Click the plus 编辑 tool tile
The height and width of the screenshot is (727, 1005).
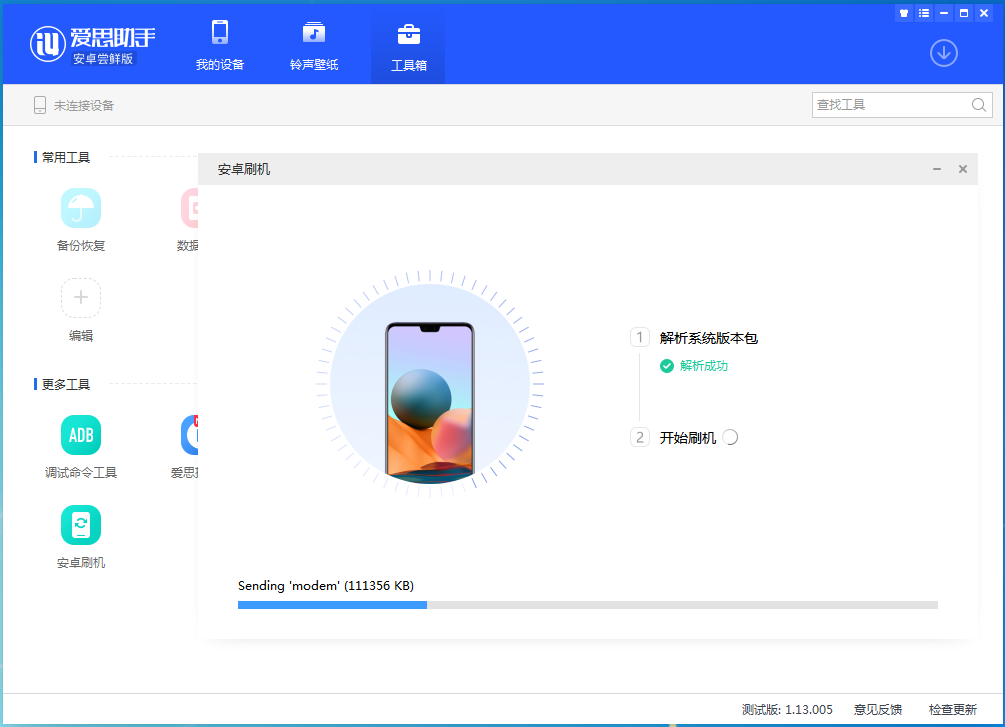pos(81,298)
